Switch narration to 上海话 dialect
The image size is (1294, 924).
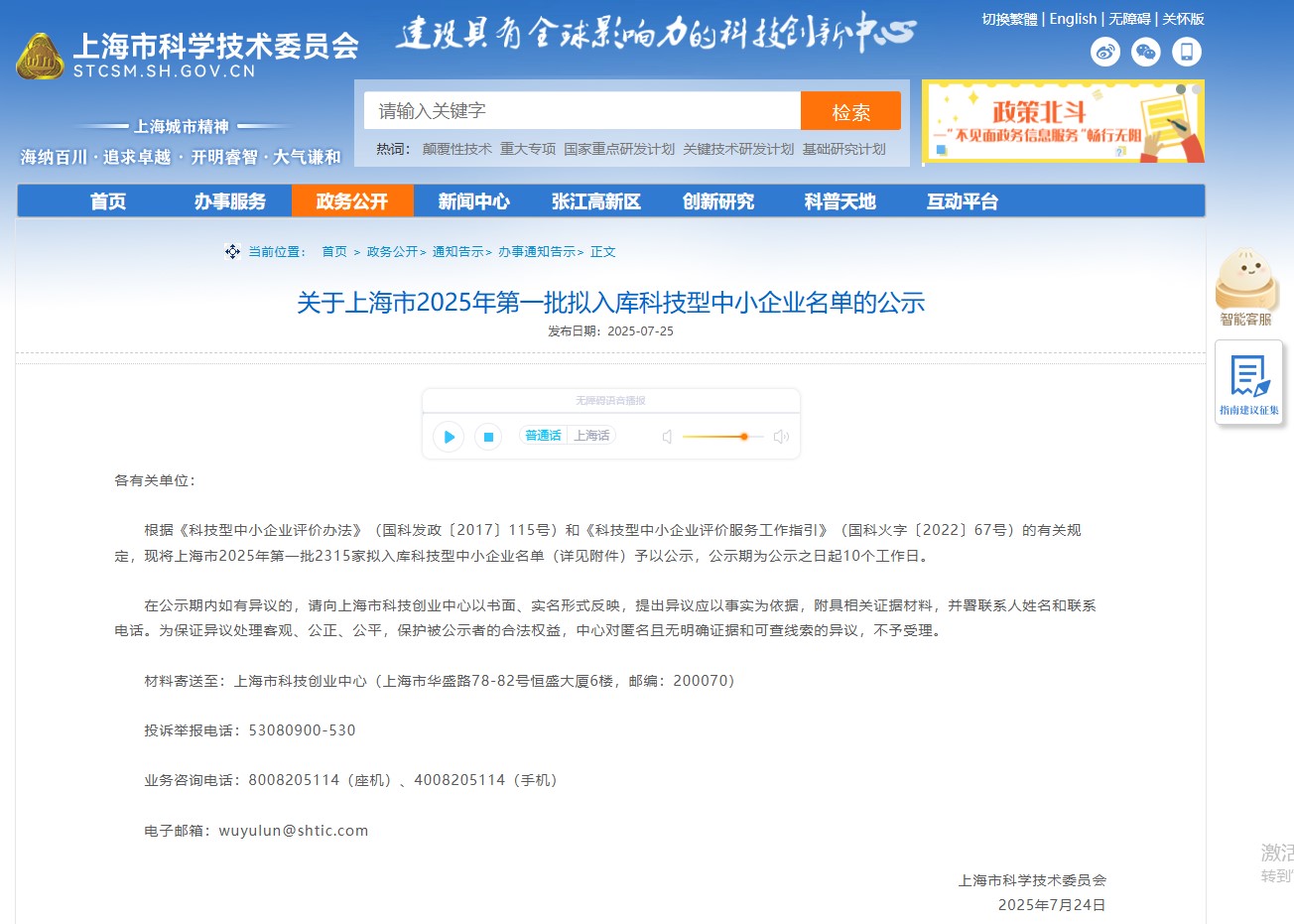pos(591,436)
